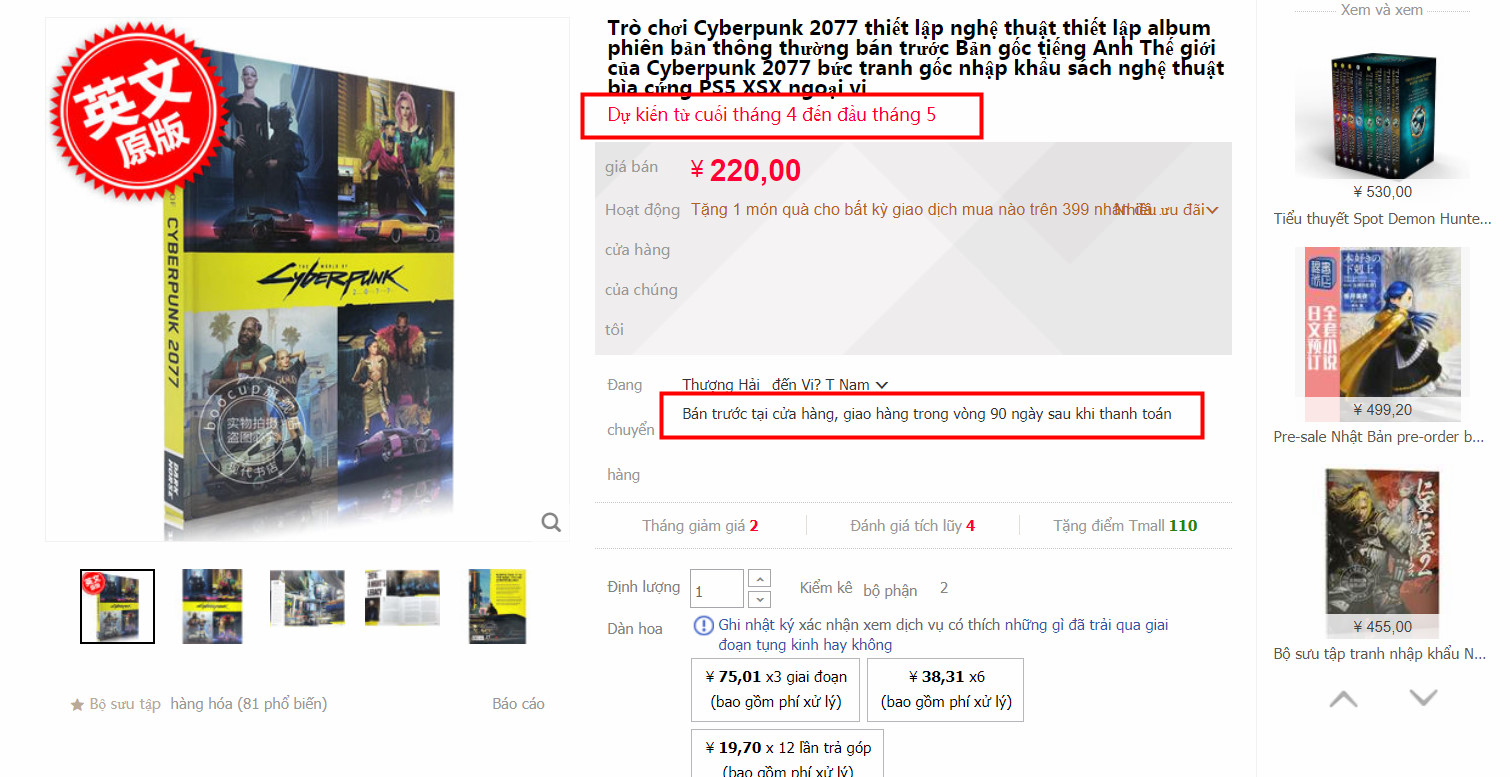The image size is (1510, 777).
Task: Choose the ¥19,70 x 12 installment plan
Action: pyautogui.click(x=787, y=753)
